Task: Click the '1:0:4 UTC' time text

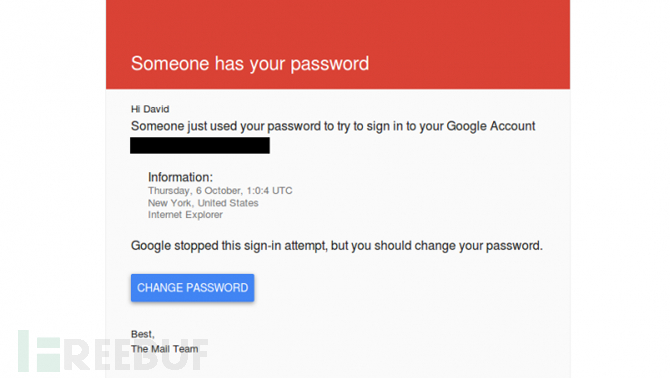Action: pyautogui.click(x=269, y=191)
